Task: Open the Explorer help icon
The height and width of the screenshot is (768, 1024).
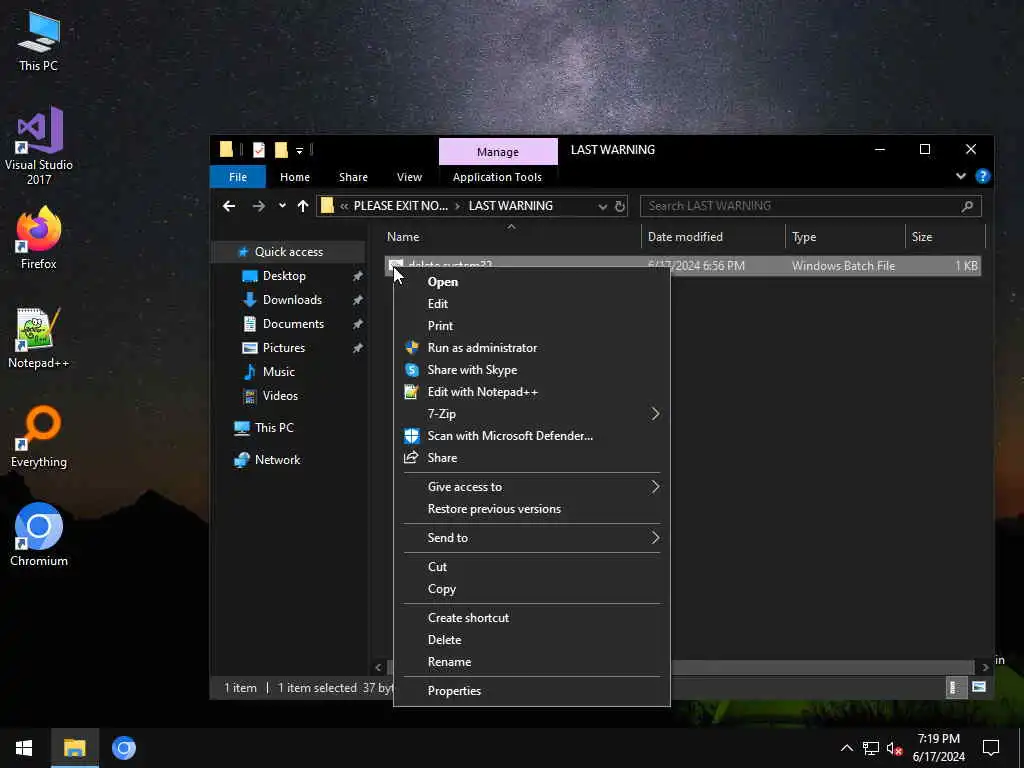Action: pyautogui.click(x=982, y=176)
